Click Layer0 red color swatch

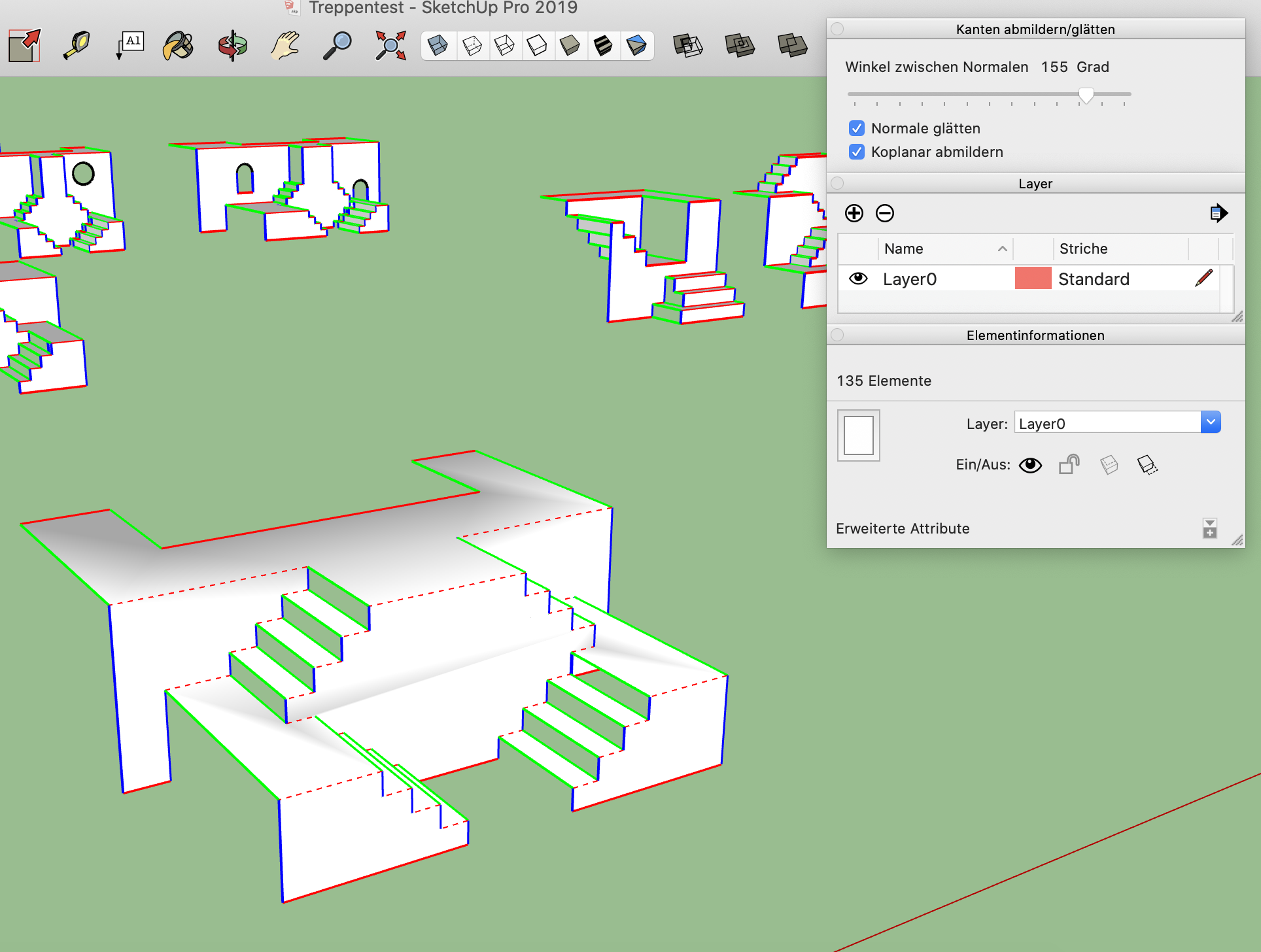(x=1033, y=279)
